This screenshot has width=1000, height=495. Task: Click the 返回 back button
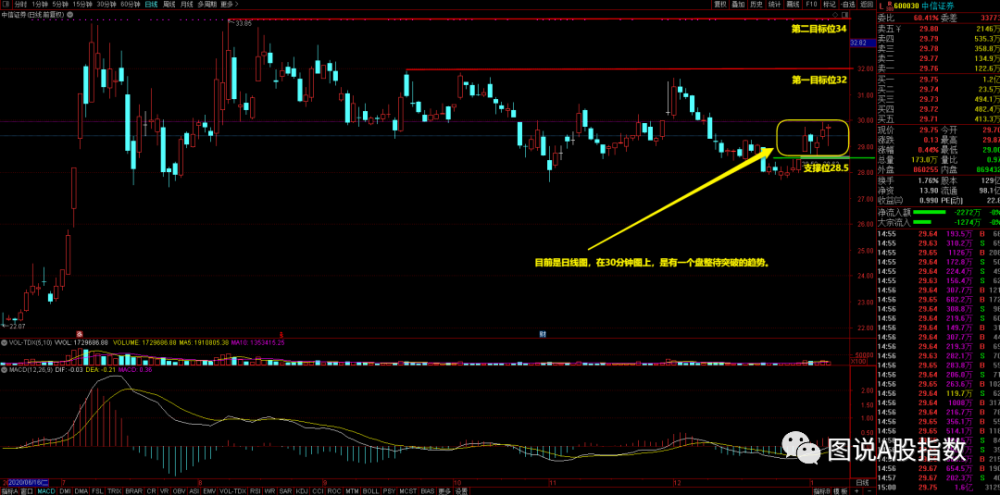866,4
